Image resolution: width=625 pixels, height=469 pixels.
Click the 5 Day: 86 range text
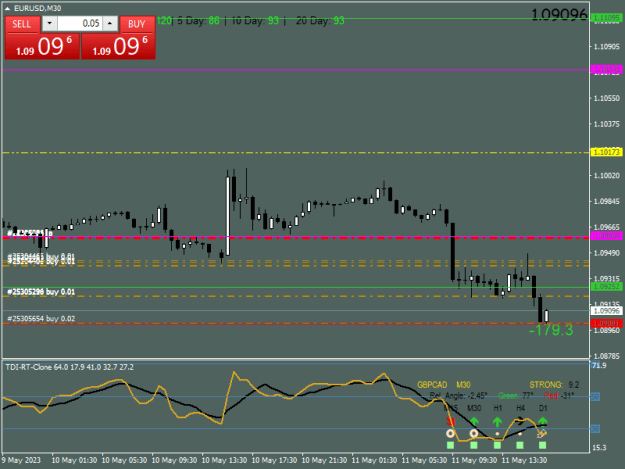tap(199, 21)
